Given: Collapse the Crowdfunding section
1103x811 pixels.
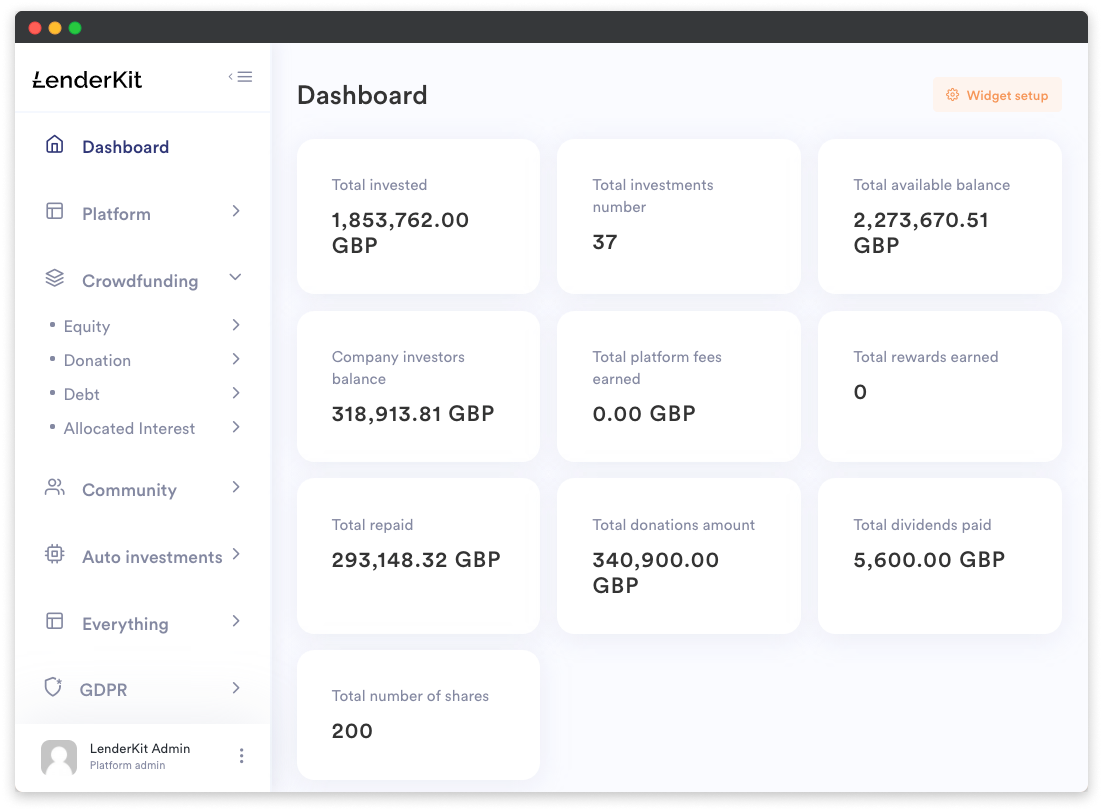Looking at the screenshot, I should (x=236, y=277).
